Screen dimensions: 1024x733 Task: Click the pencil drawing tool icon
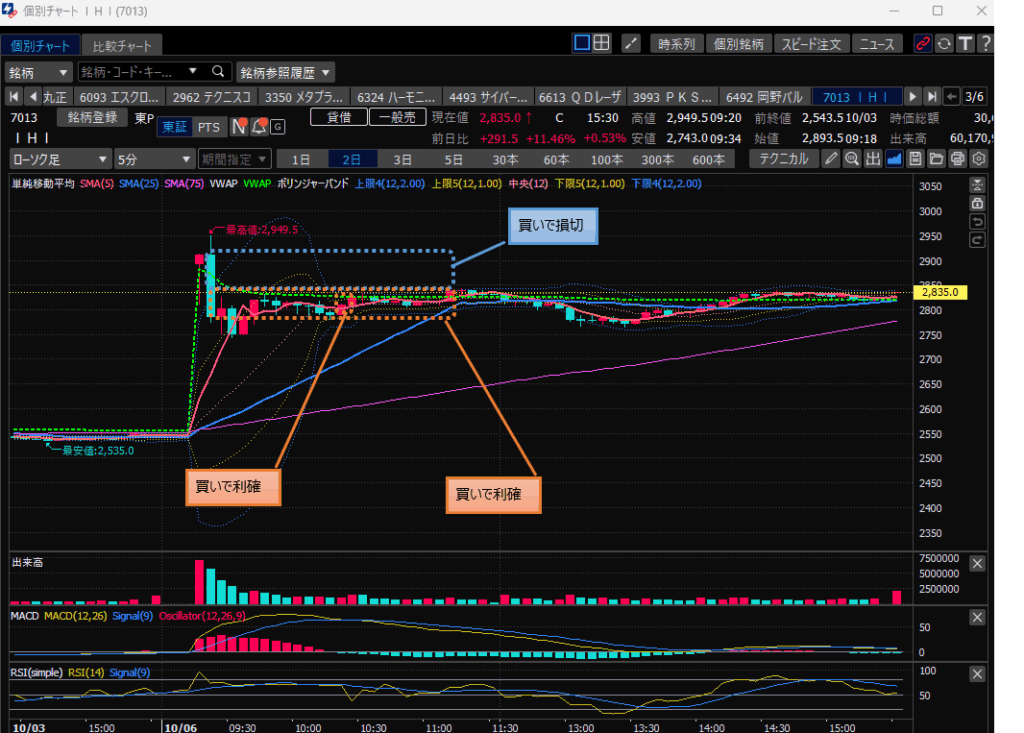[830, 159]
